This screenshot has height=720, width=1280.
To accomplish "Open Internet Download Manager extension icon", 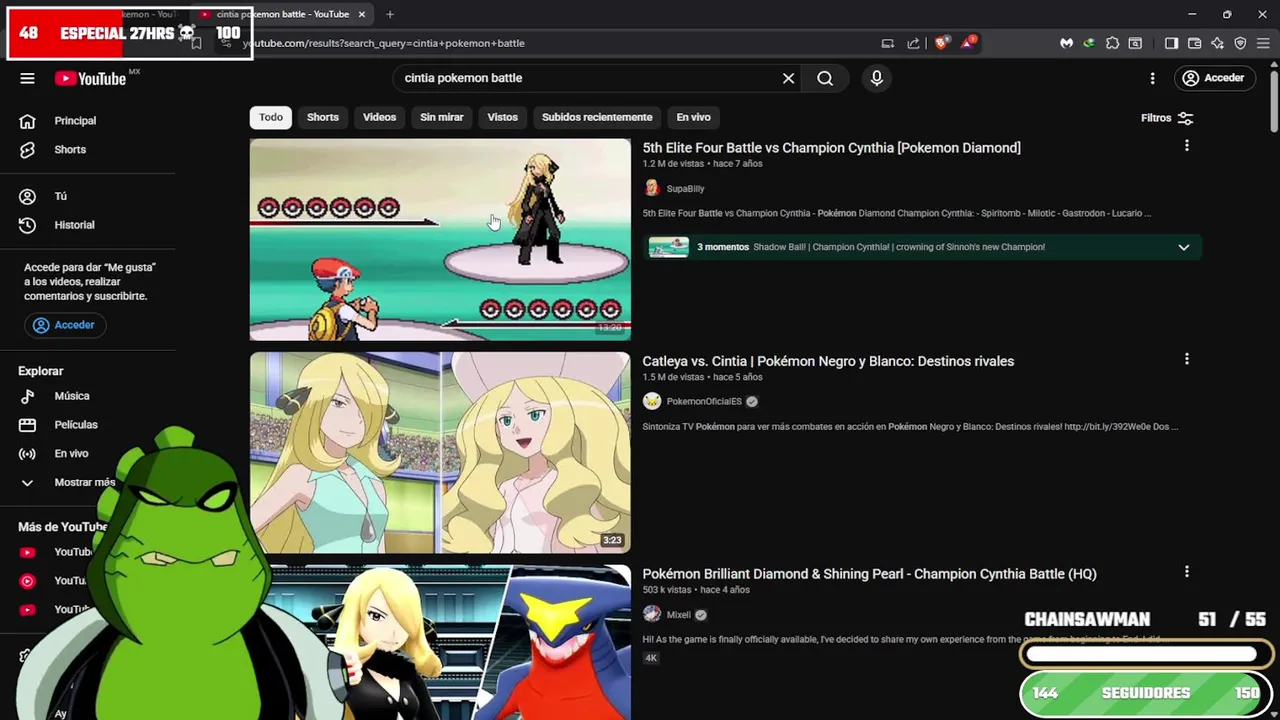I will [1089, 43].
